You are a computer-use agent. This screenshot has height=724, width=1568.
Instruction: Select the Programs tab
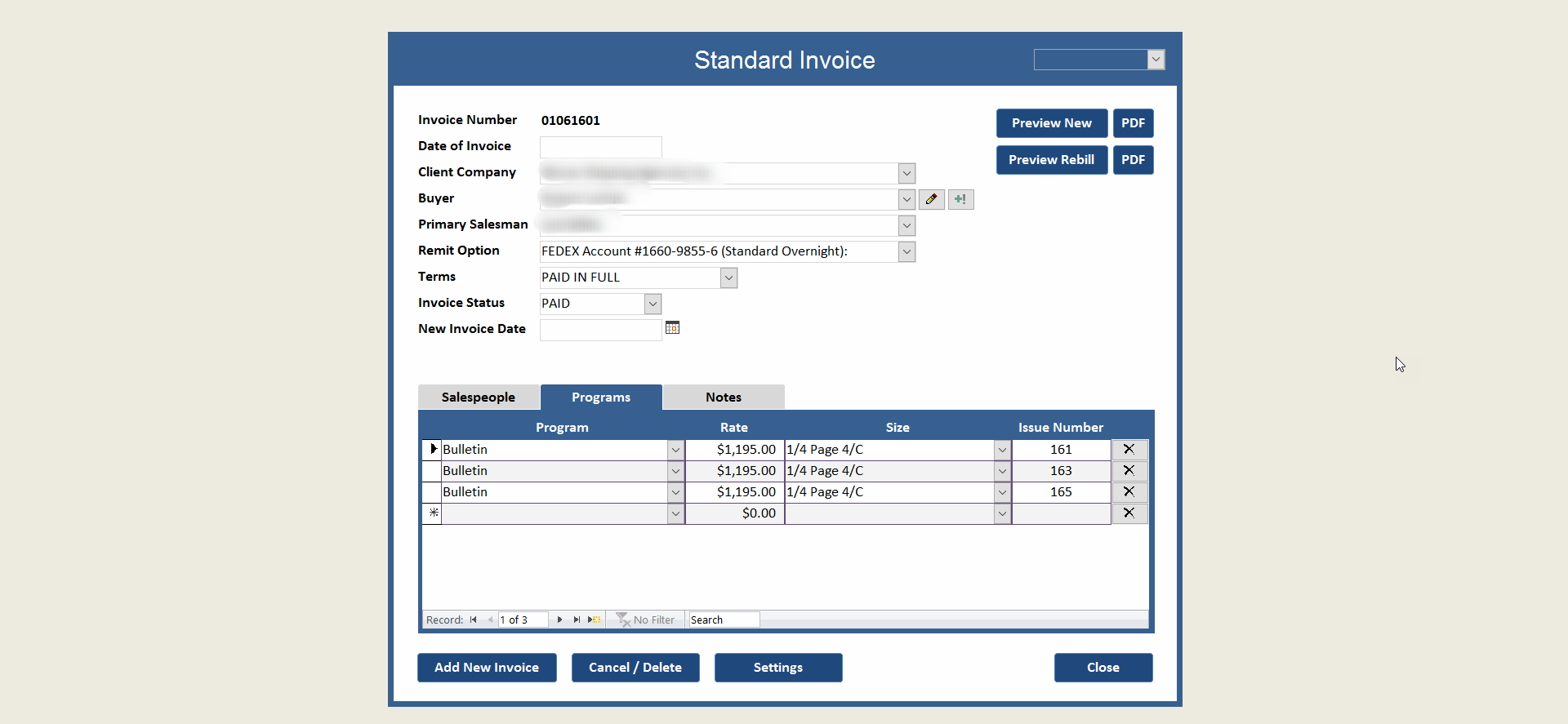(x=601, y=398)
